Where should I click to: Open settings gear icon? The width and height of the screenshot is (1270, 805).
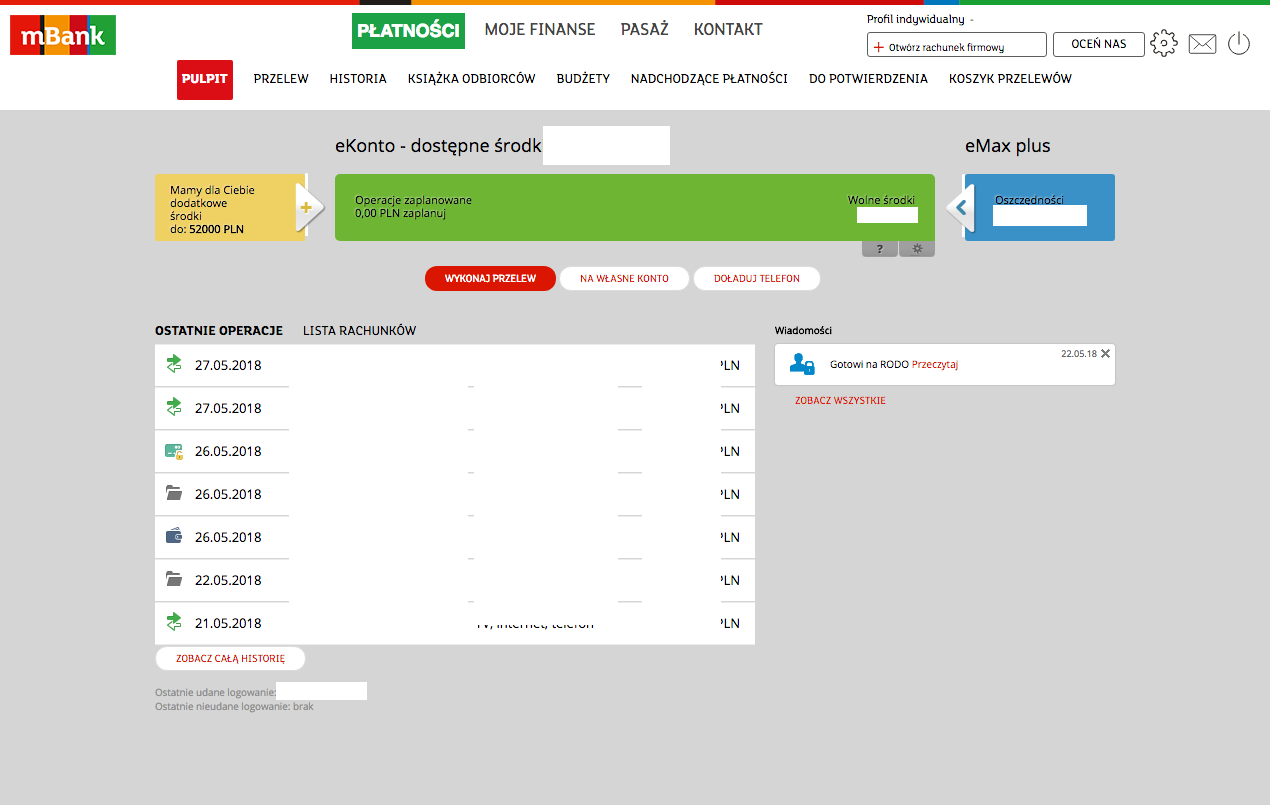pos(1164,43)
